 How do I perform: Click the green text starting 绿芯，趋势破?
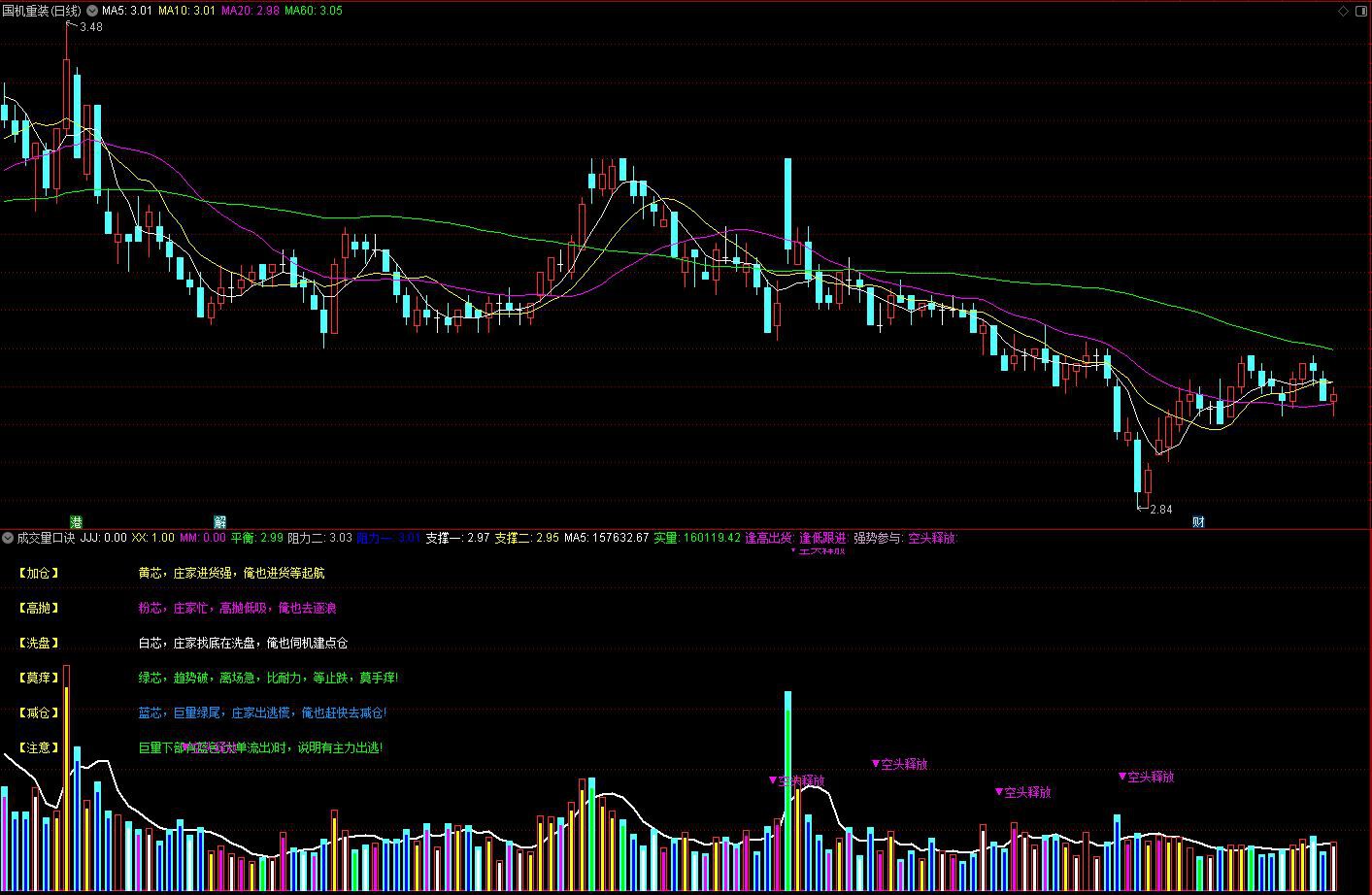[x=268, y=678]
